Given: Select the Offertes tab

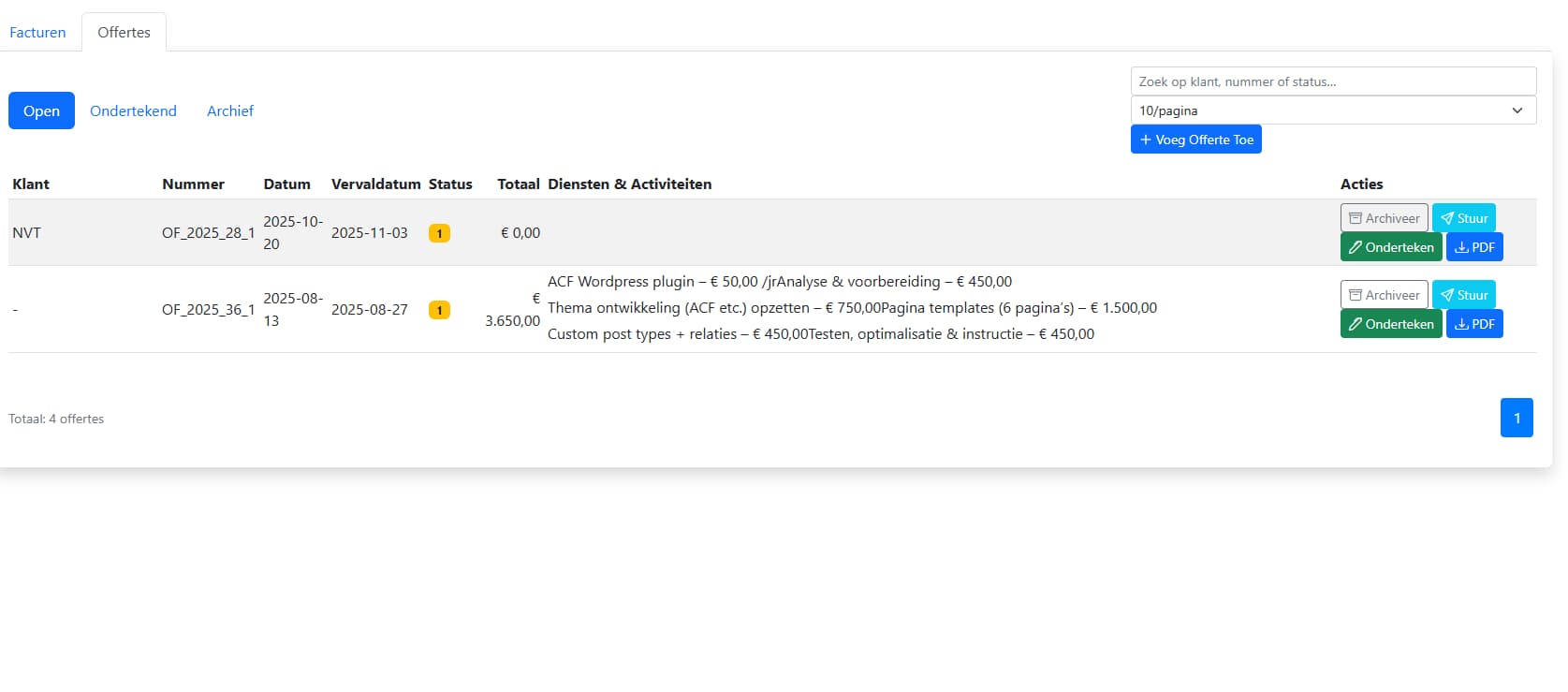Looking at the screenshot, I should [x=124, y=32].
